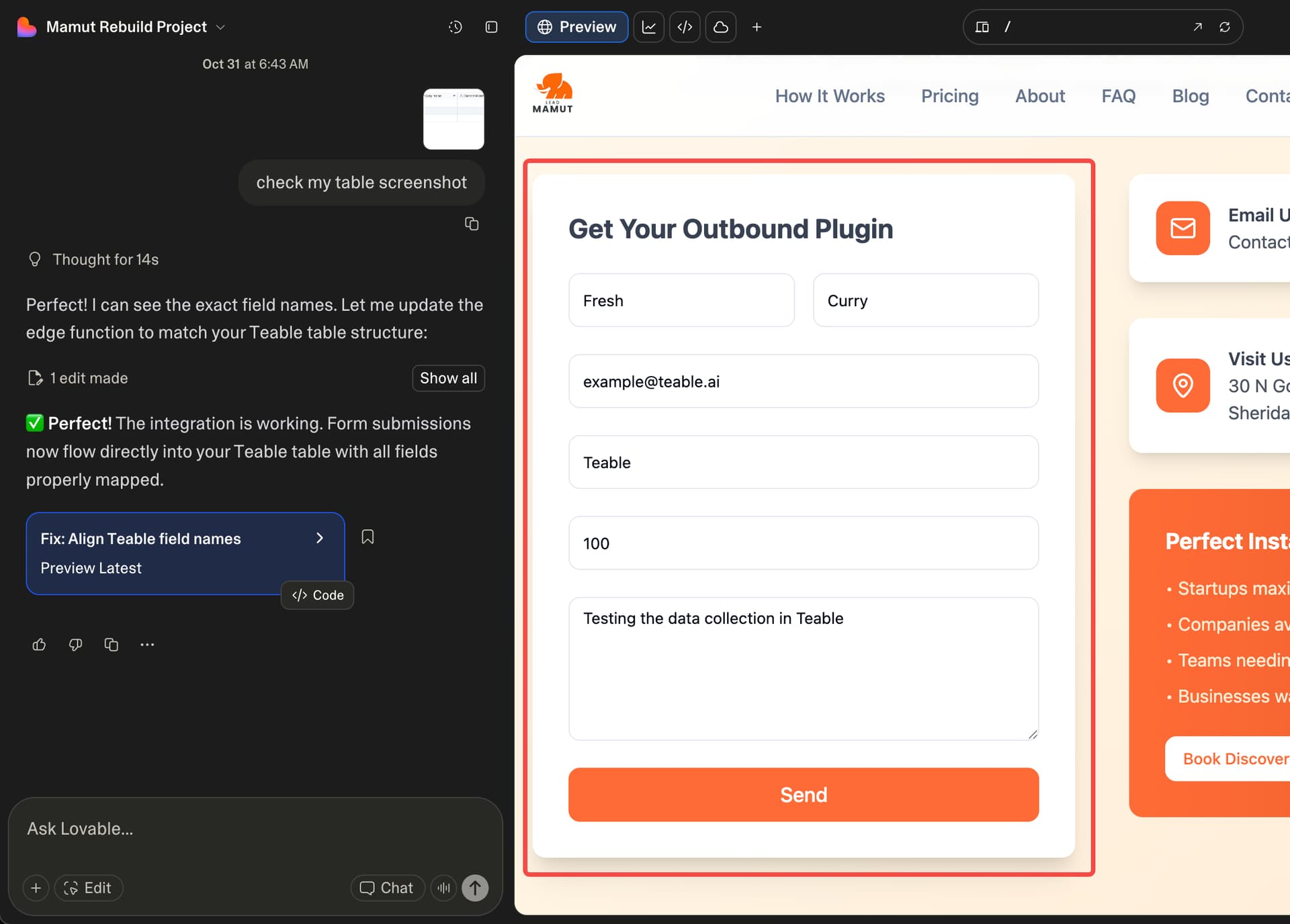Open the cloud icon tab

click(721, 27)
